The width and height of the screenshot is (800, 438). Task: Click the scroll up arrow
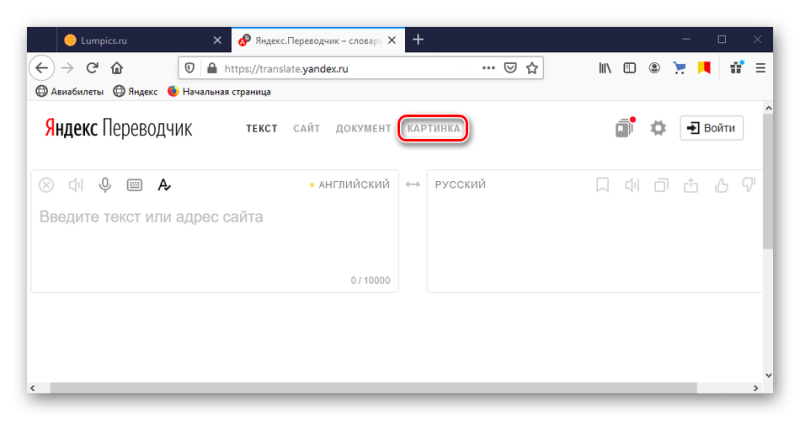[768, 108]
